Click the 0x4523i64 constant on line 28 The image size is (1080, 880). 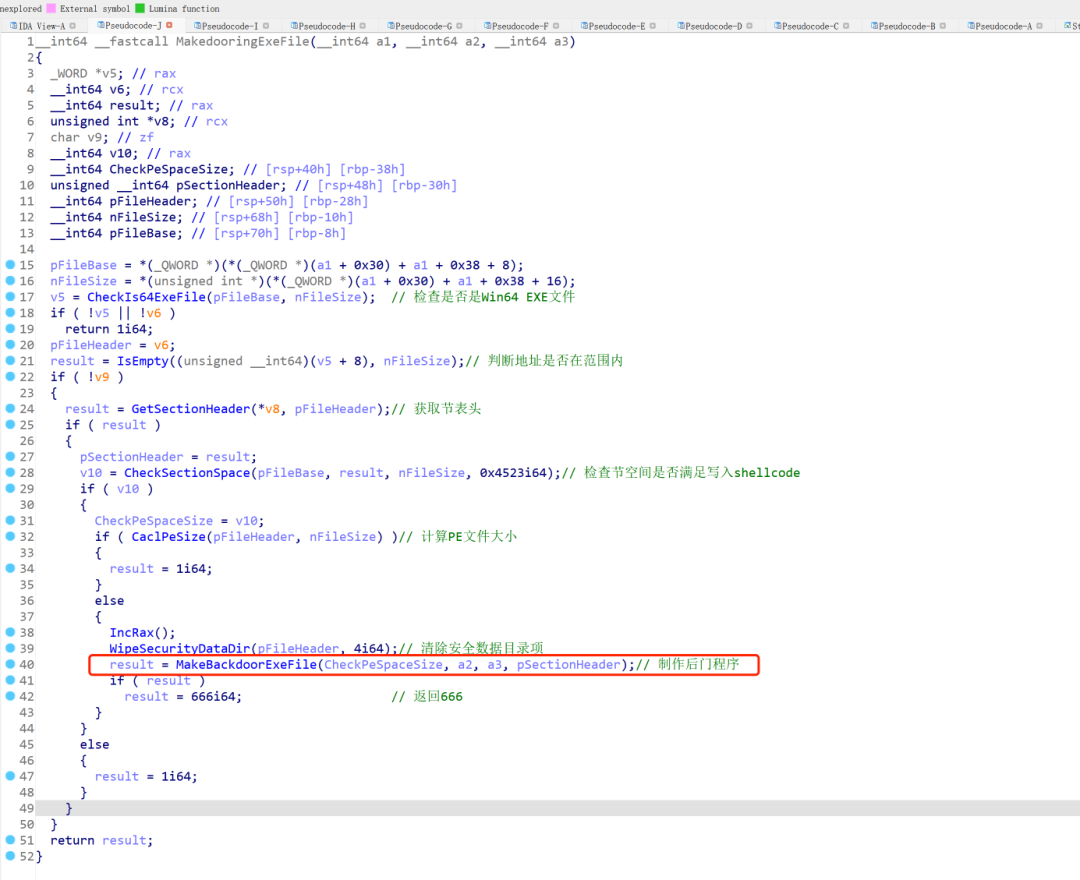pyautogui.click(x=517, y=473)
